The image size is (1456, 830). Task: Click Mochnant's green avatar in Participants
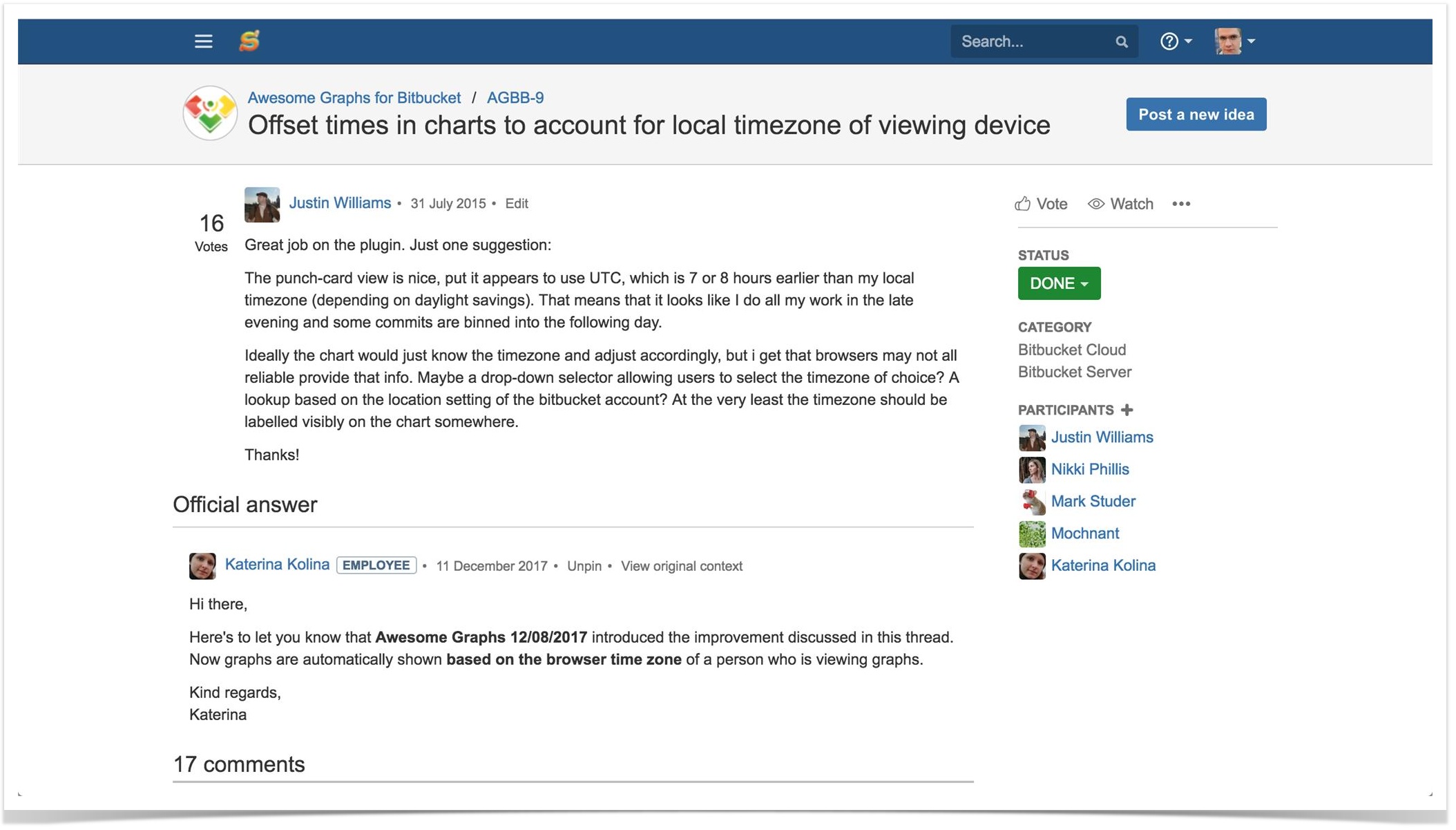[1032, 534]
